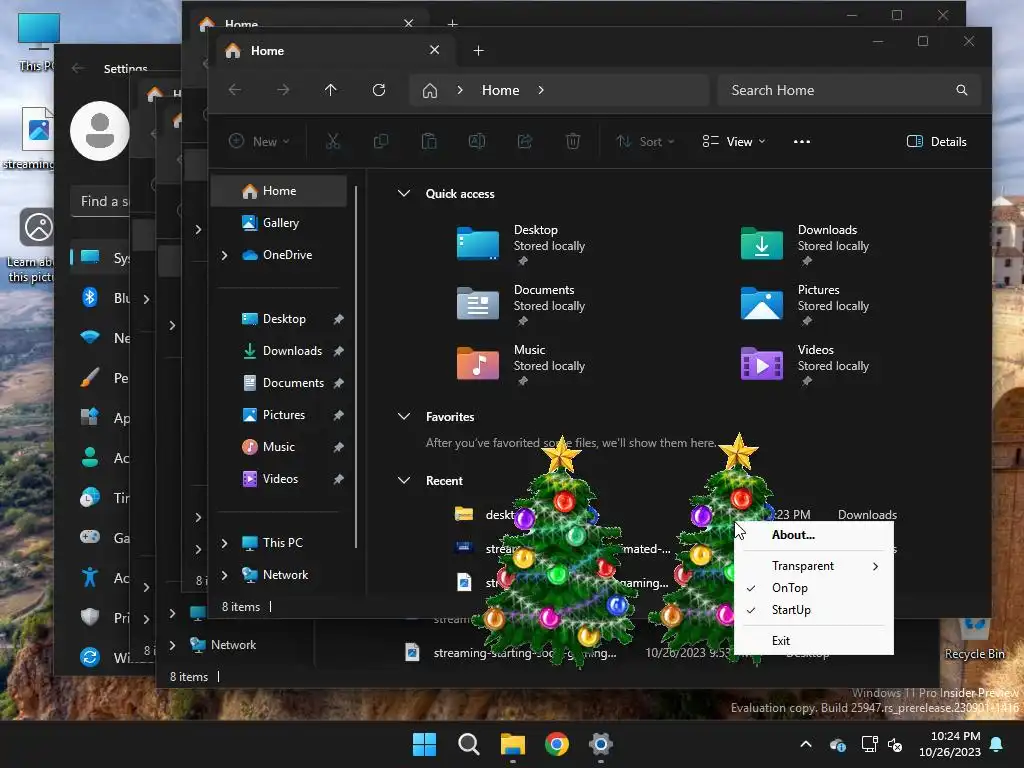1024x768 pixels.
Task: Open Transparent submenu
Action: coord(814,566)
